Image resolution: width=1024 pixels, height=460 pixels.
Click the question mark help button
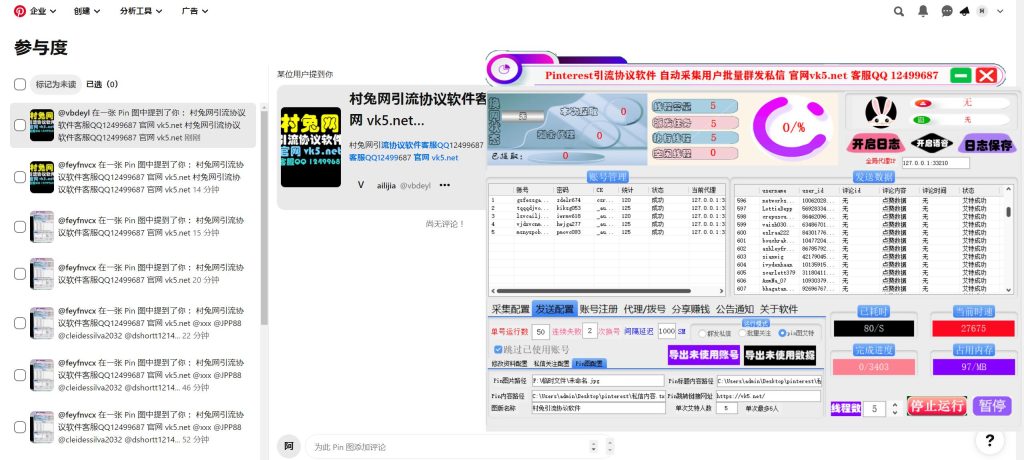[x=989, y=440]
